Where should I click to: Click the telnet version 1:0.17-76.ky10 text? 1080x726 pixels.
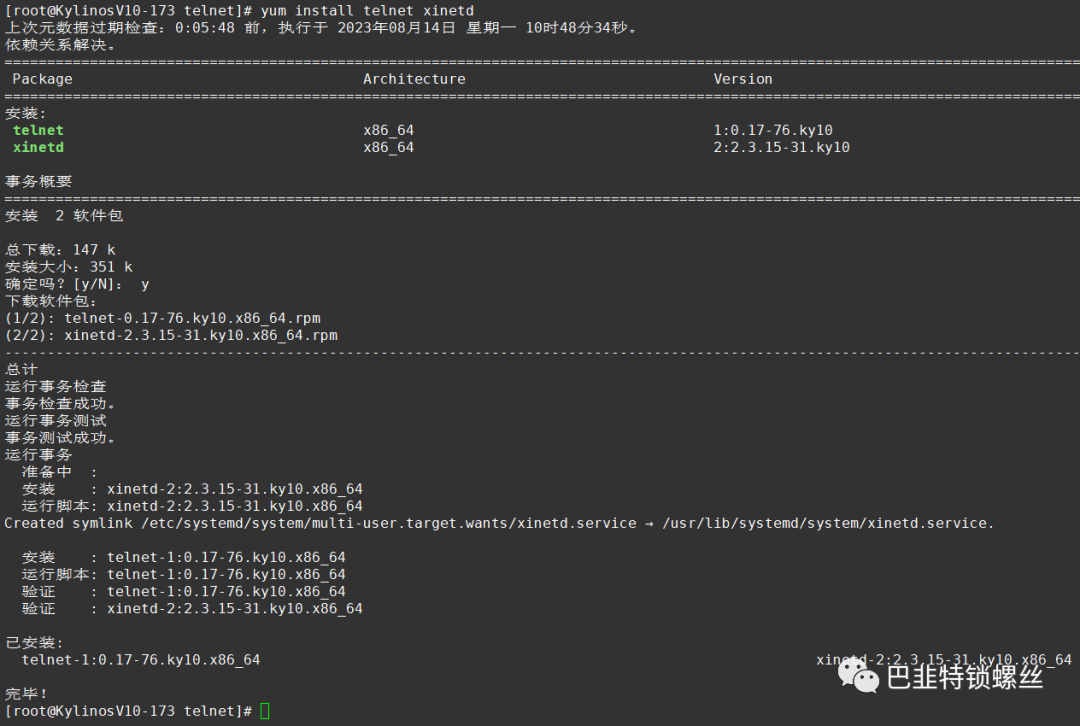click(x=773, y=130)
